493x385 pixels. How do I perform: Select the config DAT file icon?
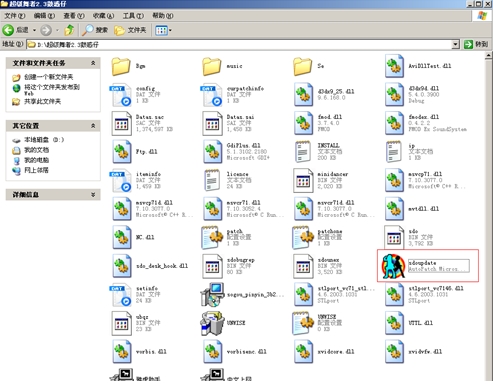121,95
